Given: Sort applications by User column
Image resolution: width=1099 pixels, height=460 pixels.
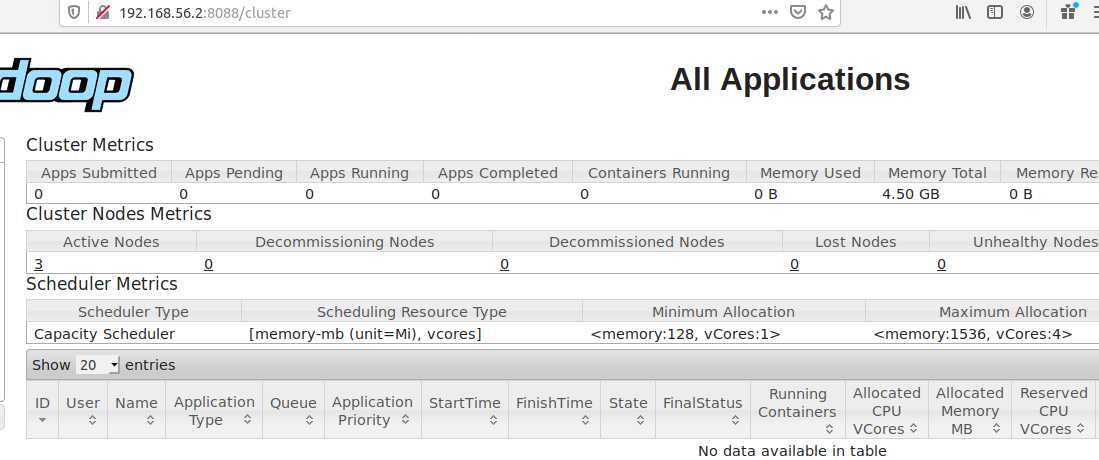Looking at the screenshot, I should pos(83,411).
